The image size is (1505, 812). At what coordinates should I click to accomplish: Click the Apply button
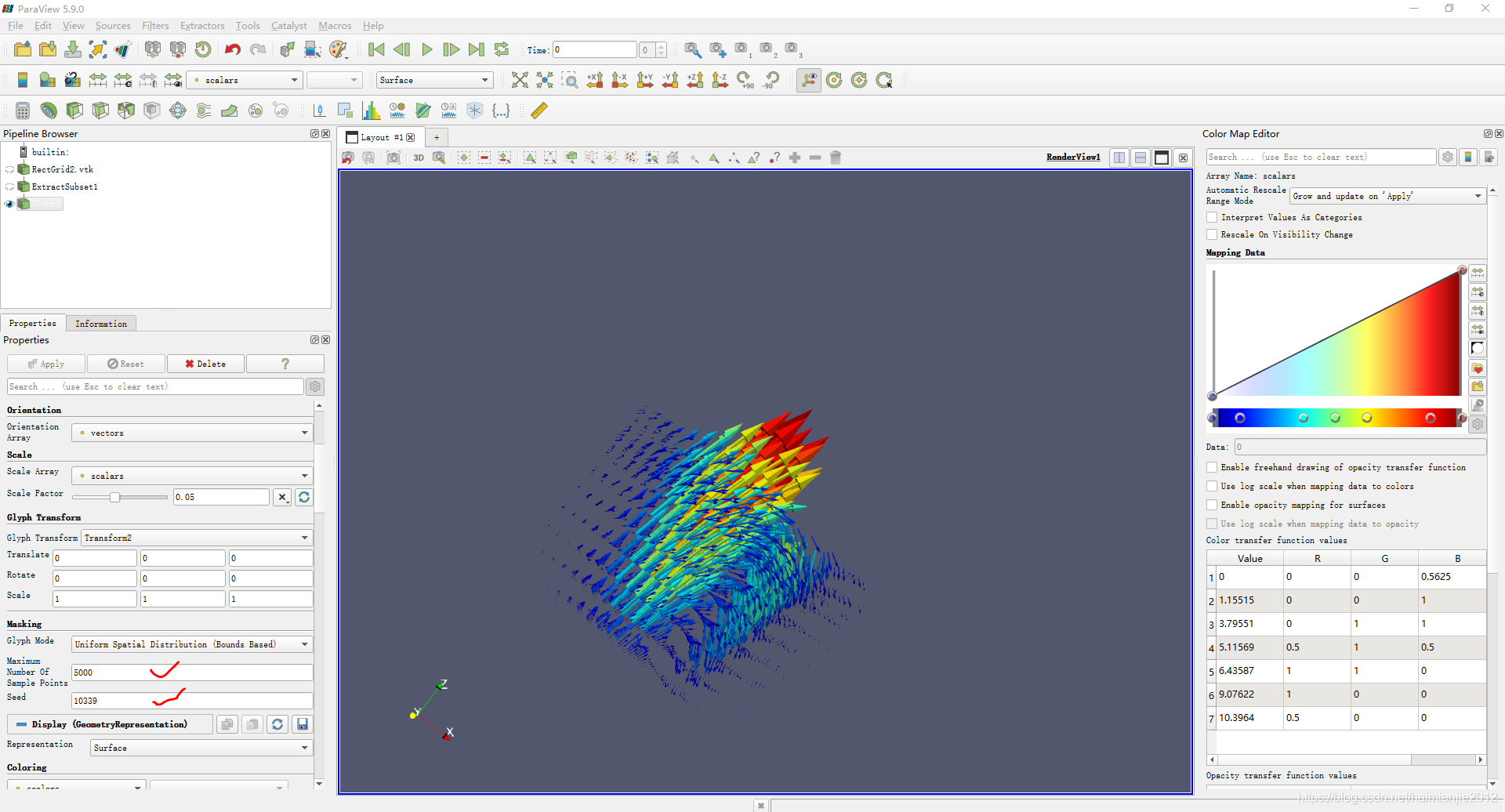coord(46,364)
